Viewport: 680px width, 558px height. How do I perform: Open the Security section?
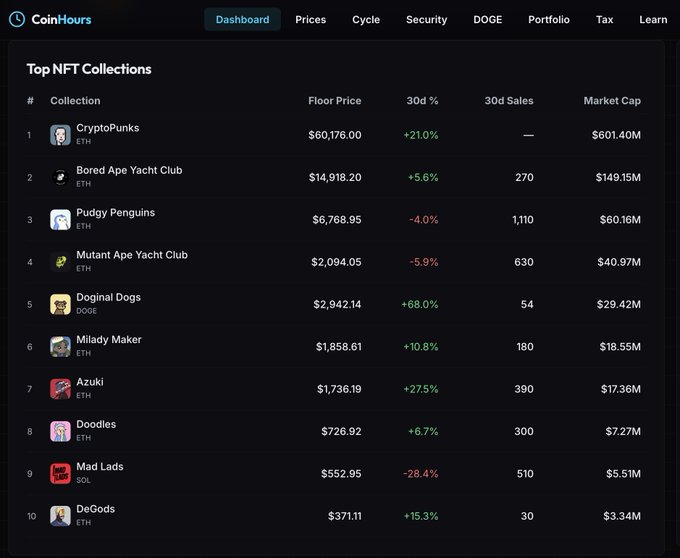427,20
